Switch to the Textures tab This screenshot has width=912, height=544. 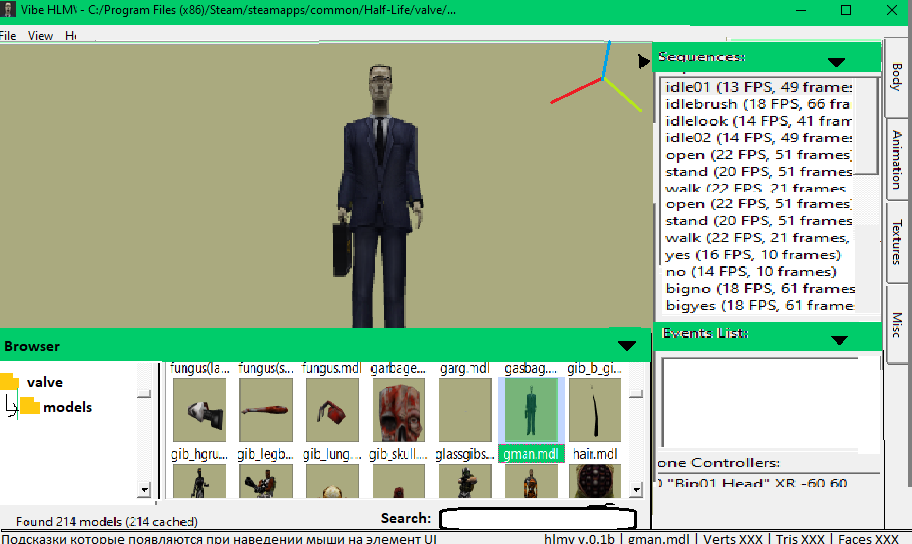tap(897, 242)
